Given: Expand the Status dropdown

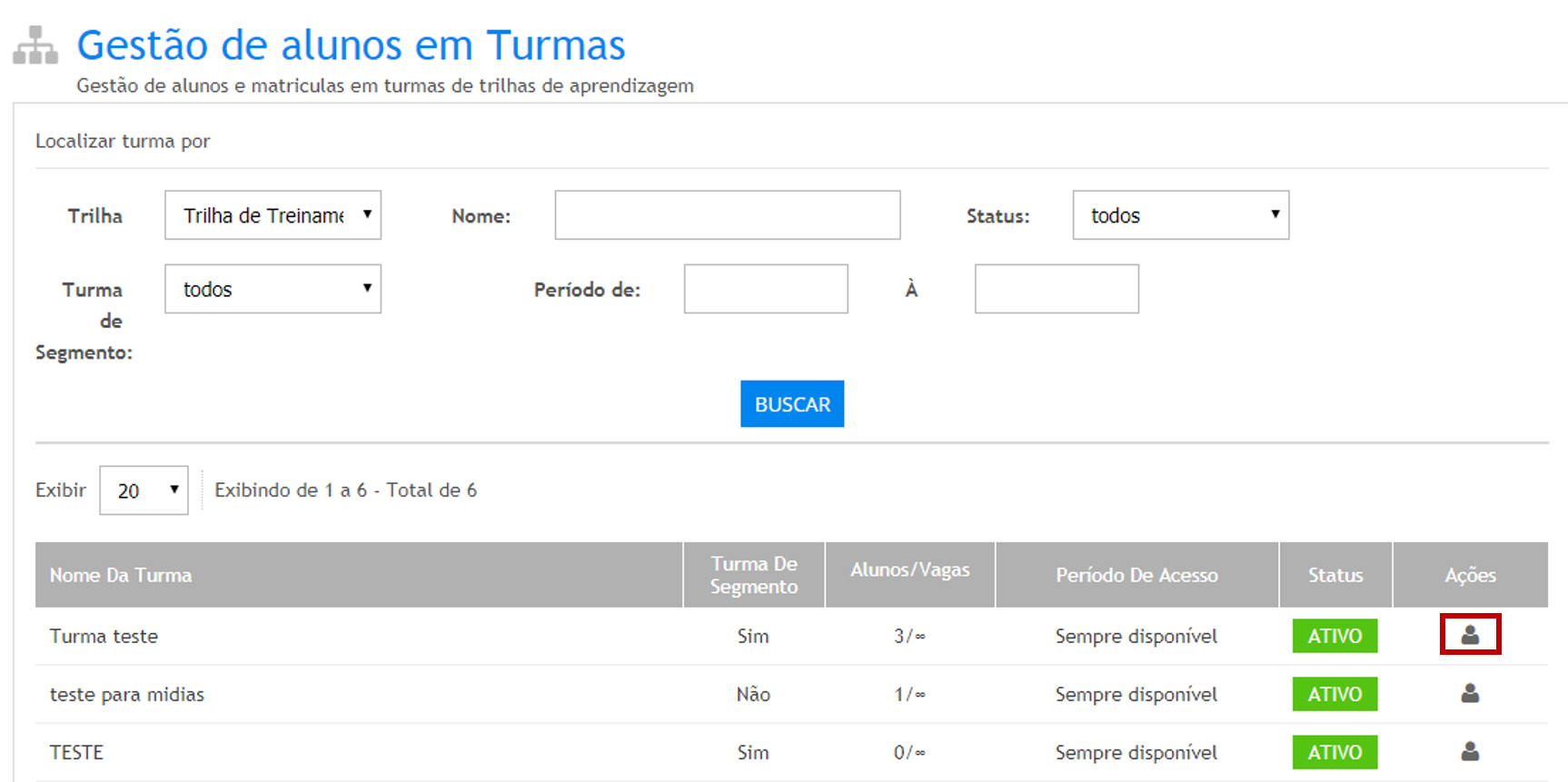Looking at the screenshot, I should 1180,215.
